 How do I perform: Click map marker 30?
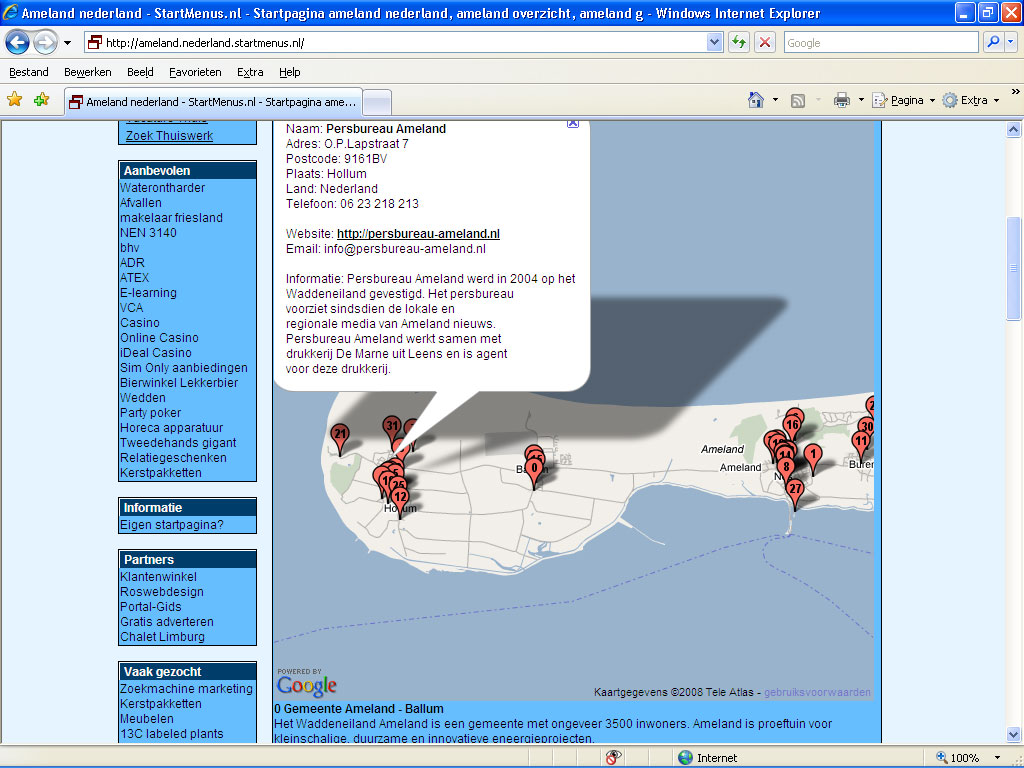point(866,428)
